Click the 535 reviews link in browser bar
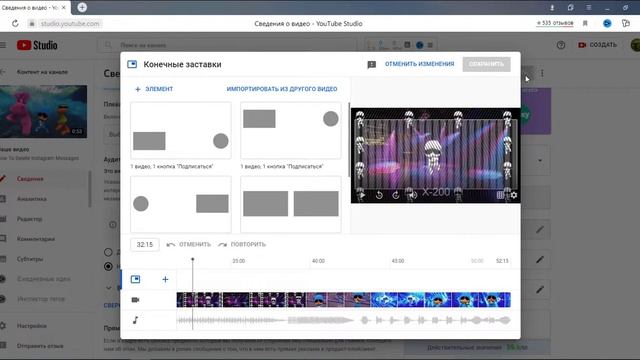Image resolution: width=640 pixels, height=360 pixels. pos(555,23)
